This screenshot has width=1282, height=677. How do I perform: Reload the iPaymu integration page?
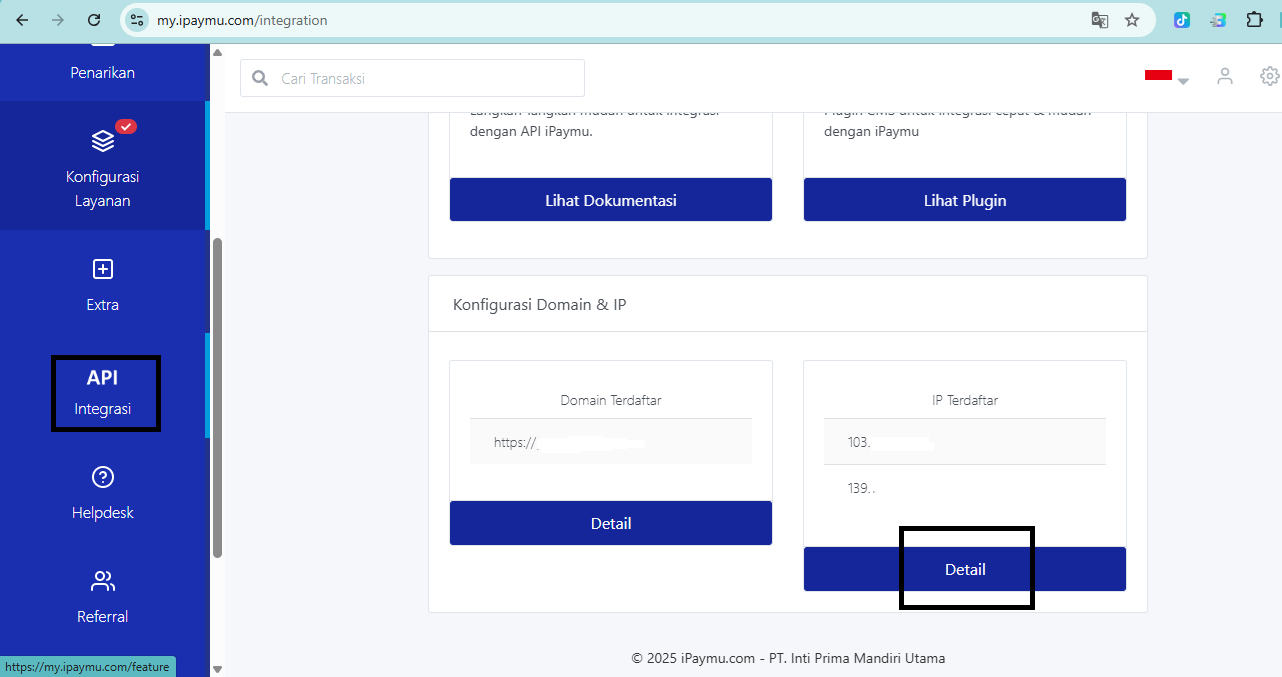click(94, 20)
